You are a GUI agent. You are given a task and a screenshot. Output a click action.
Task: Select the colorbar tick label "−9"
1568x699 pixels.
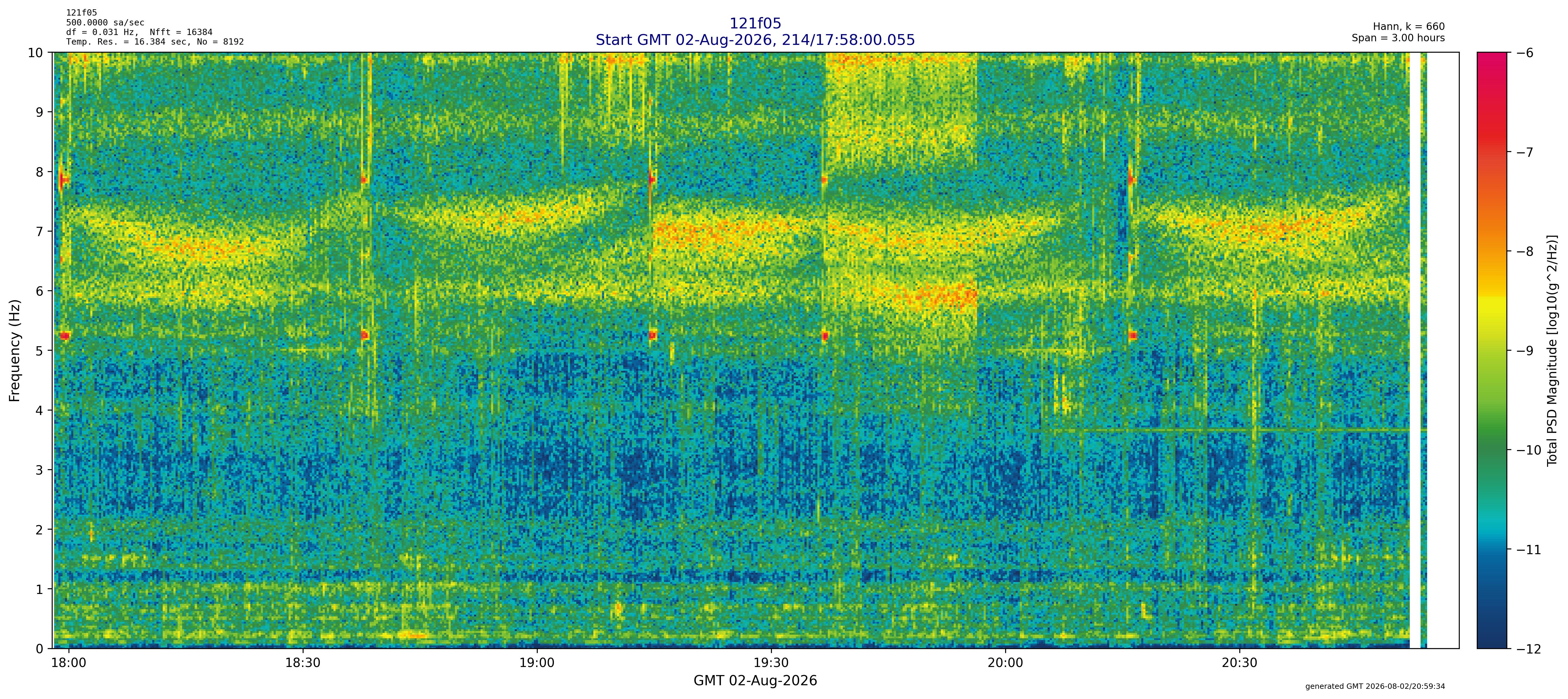point(1524,351)
